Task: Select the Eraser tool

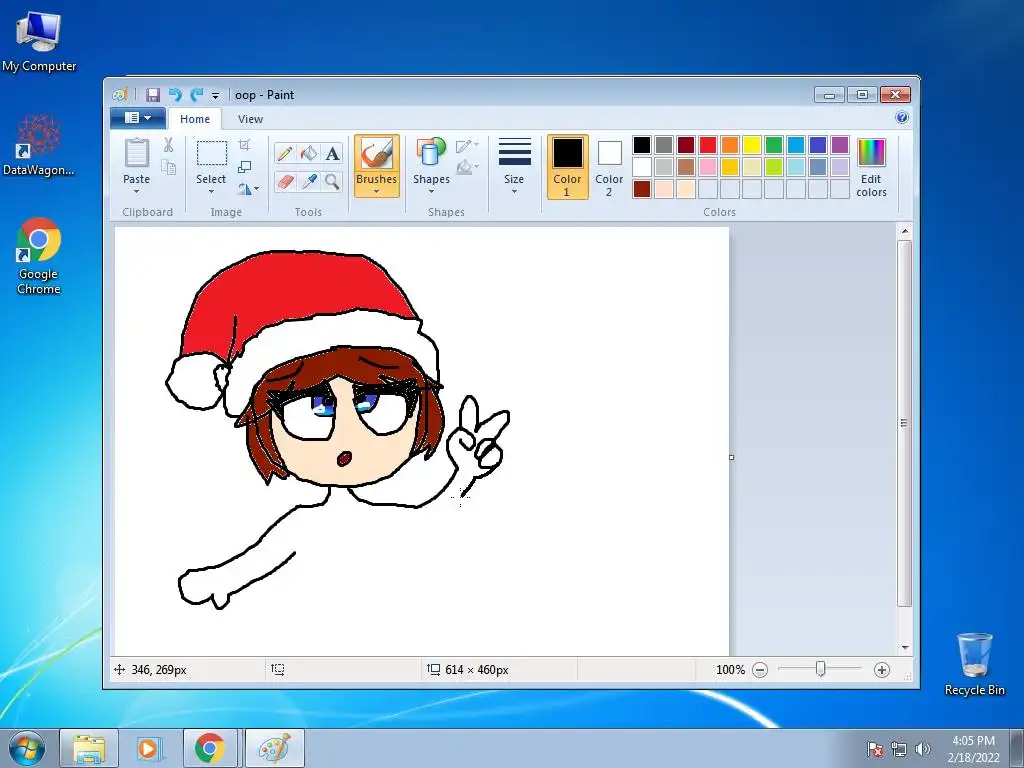Action: [x=285, y=181]
